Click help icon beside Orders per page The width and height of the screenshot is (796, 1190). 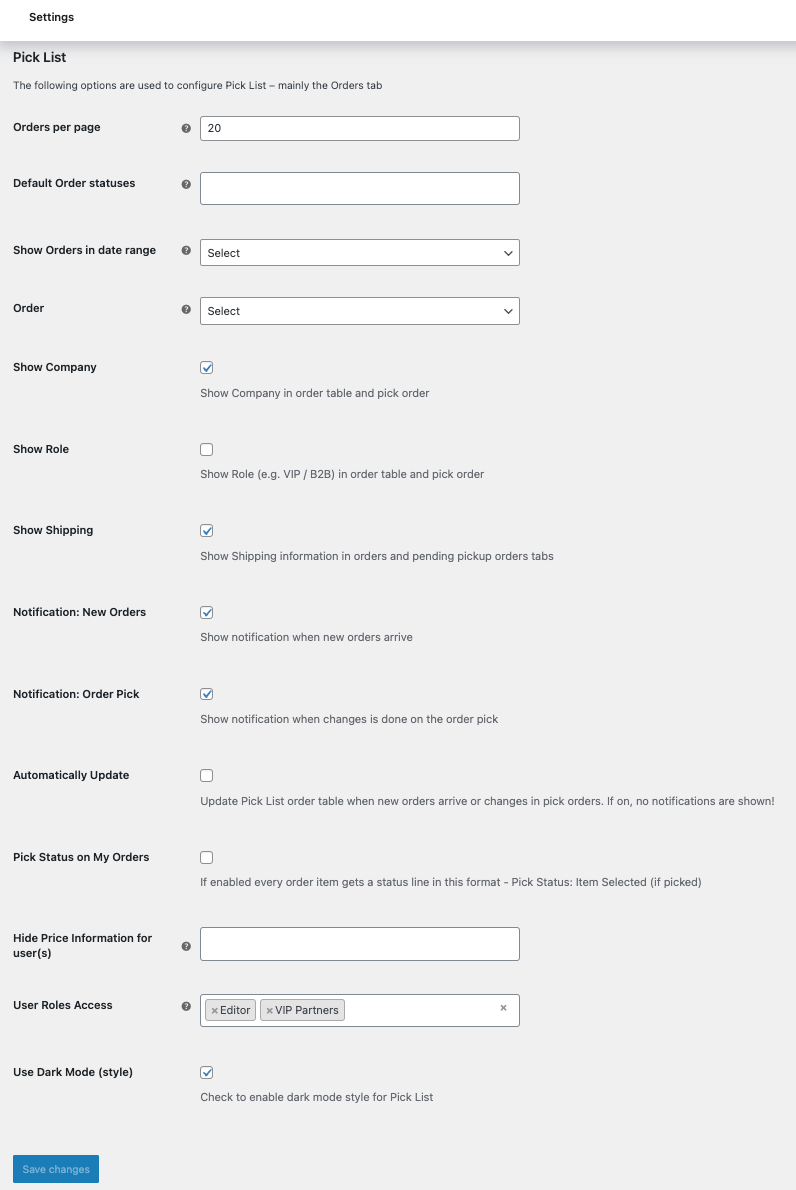tap(186, 128)
